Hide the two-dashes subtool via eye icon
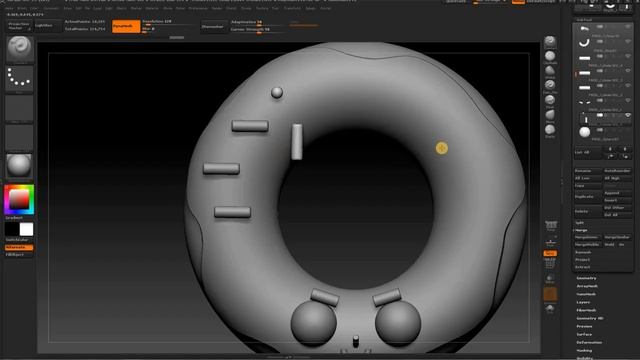The height and width of the screenshot is (360, 640). [628, 100]
